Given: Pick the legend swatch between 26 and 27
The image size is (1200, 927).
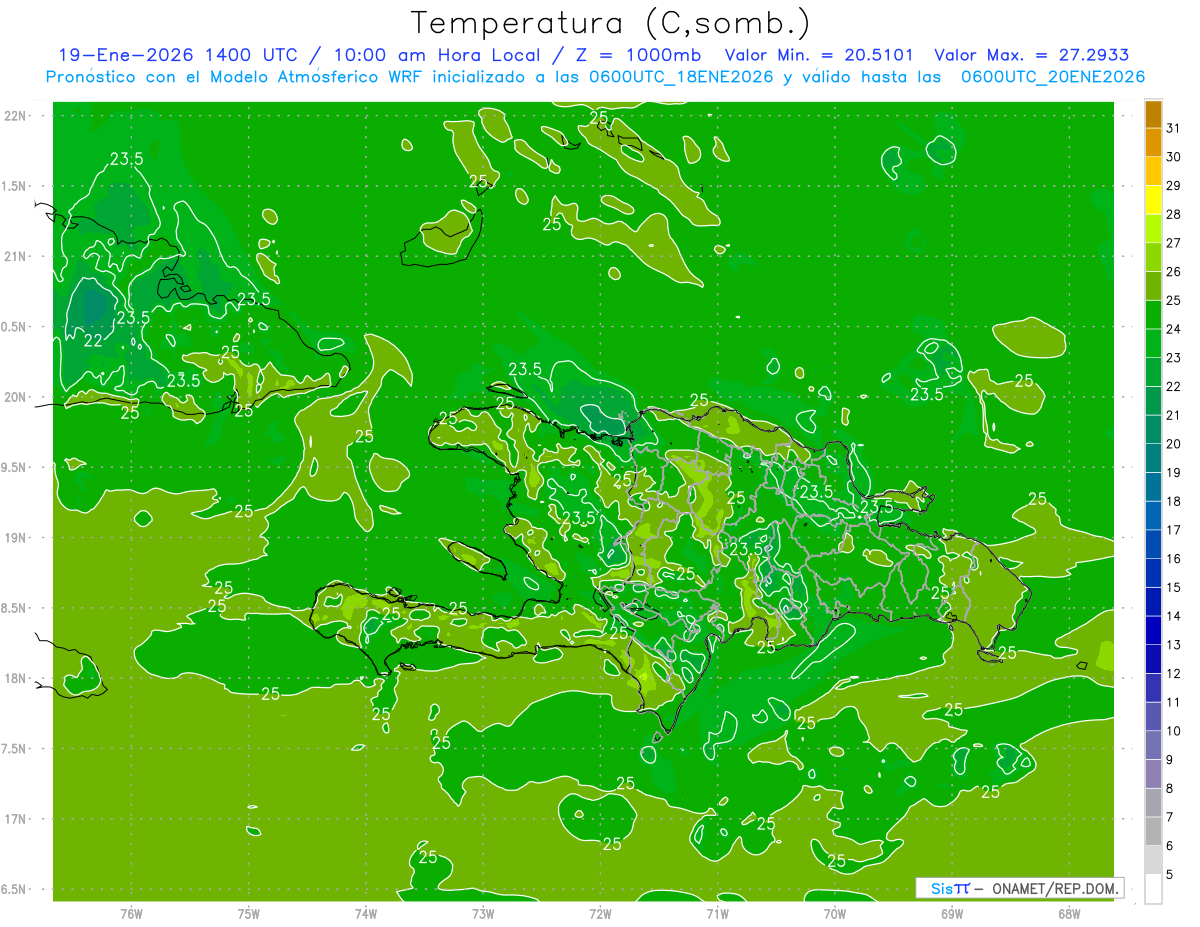Looking at the screenshot, I should pyautogui.click(x=1153, y=257).
